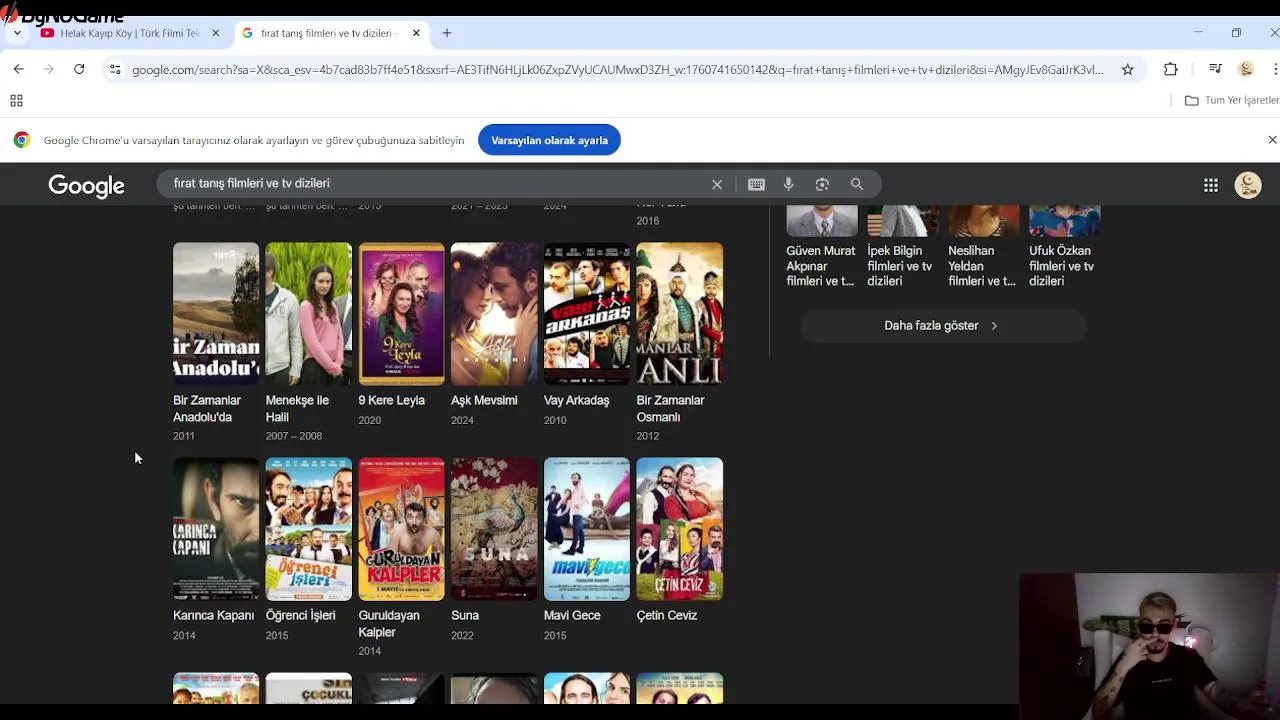Click year 2022 under Suna
Viewport: 1280px width, 720px height.
(x=462, y=635)
